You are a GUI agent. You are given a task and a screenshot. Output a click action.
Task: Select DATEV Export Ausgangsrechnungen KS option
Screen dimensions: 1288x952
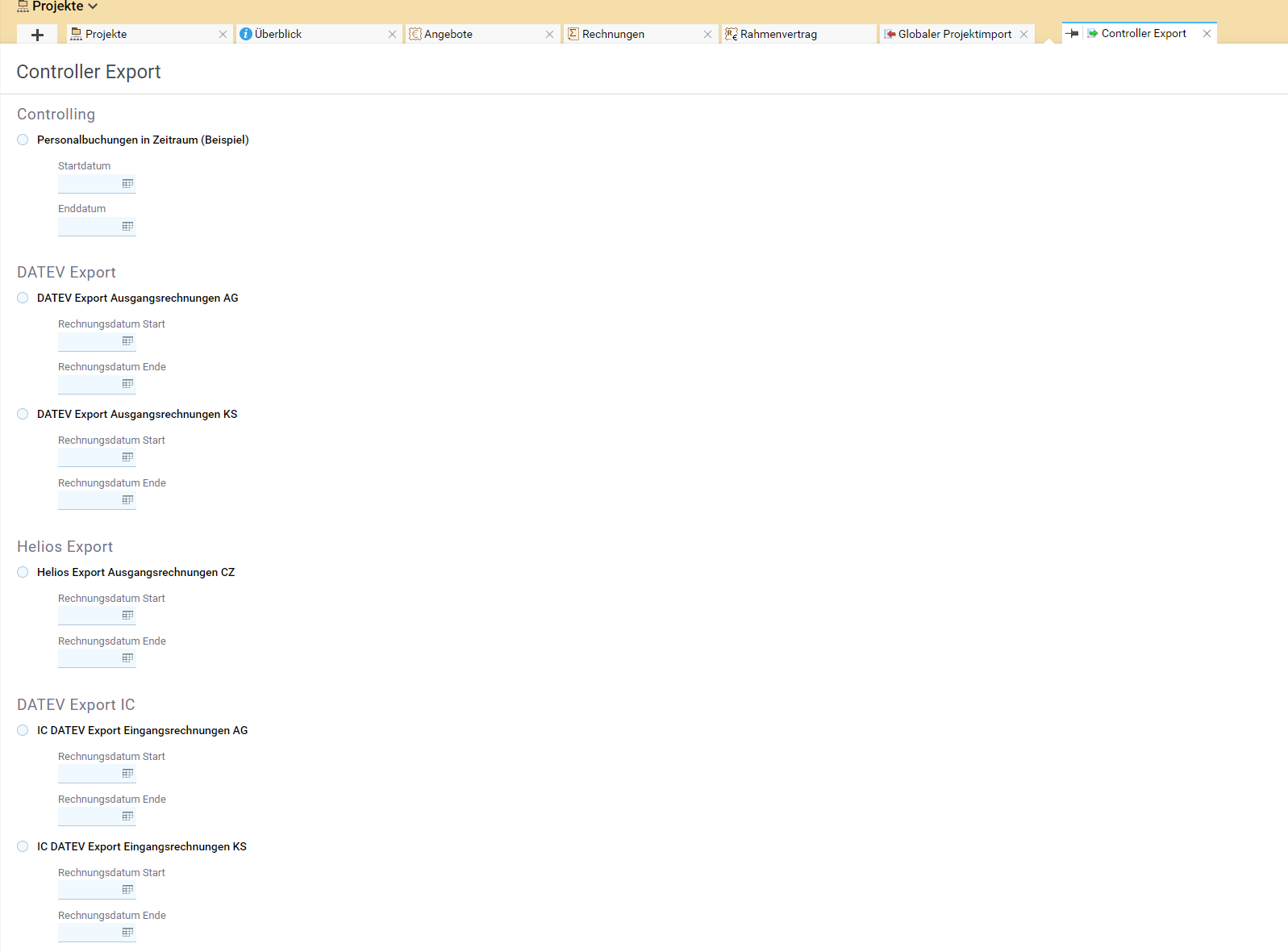click(23, 414)
